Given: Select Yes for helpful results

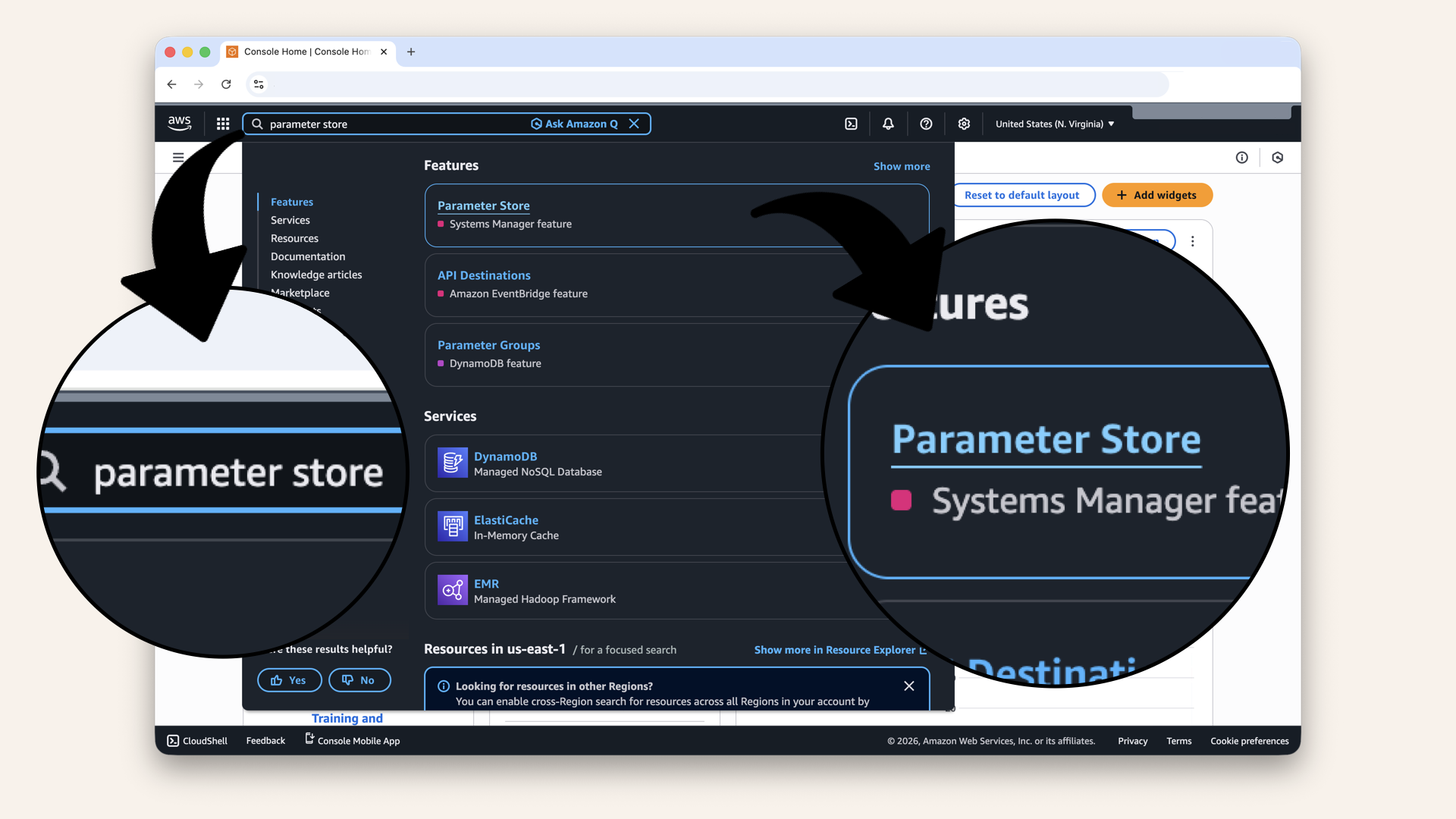Looking at the screenshot, I should 289,680.
